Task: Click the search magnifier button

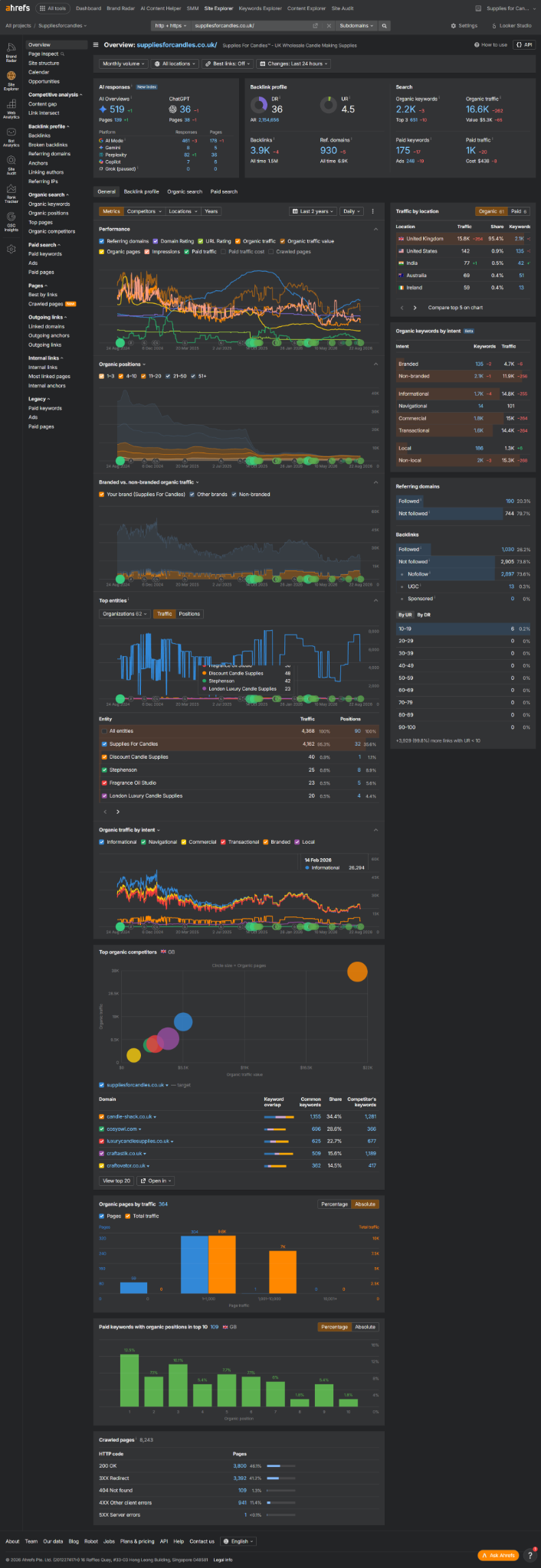Action: [x=385, y=25]
